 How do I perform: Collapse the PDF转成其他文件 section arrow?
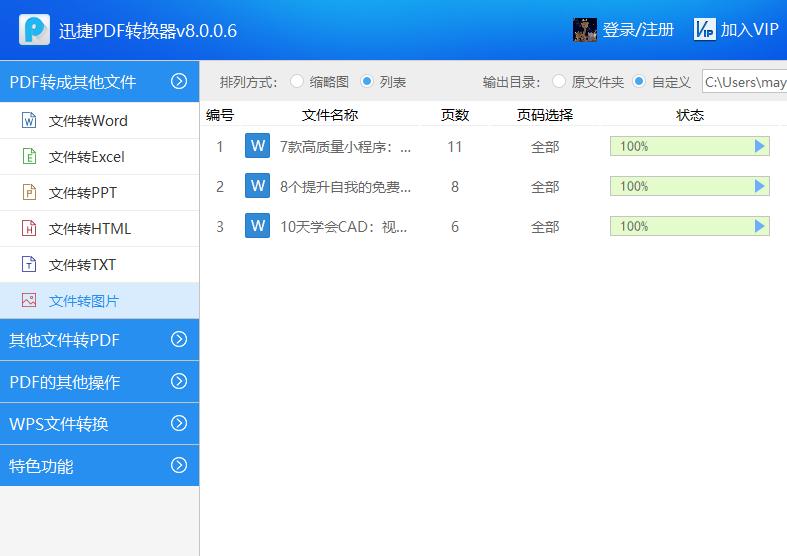pyautogui.click(x=179, y=81)
